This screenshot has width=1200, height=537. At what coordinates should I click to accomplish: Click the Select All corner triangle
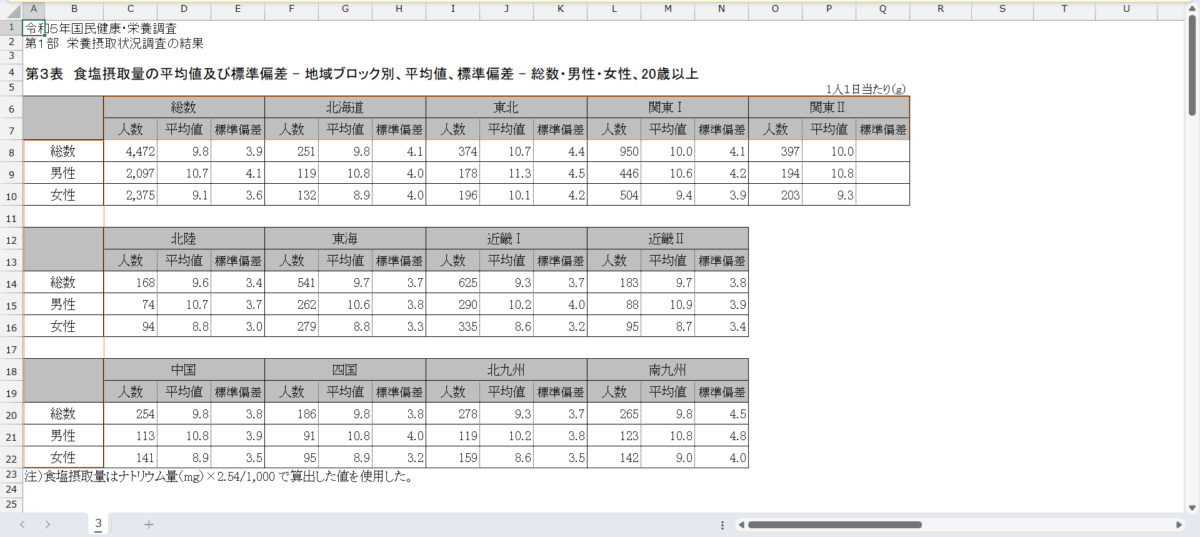pyautogui.click(x=11, y=9)
